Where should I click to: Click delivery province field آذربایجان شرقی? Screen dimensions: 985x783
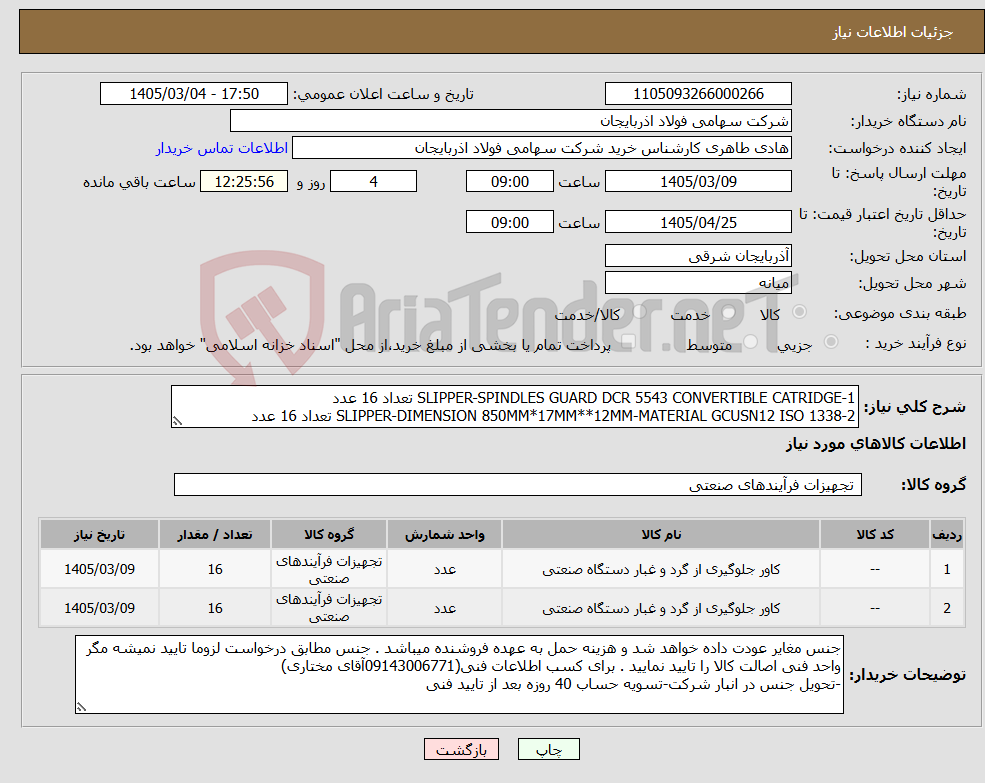[x=698, y=256]
